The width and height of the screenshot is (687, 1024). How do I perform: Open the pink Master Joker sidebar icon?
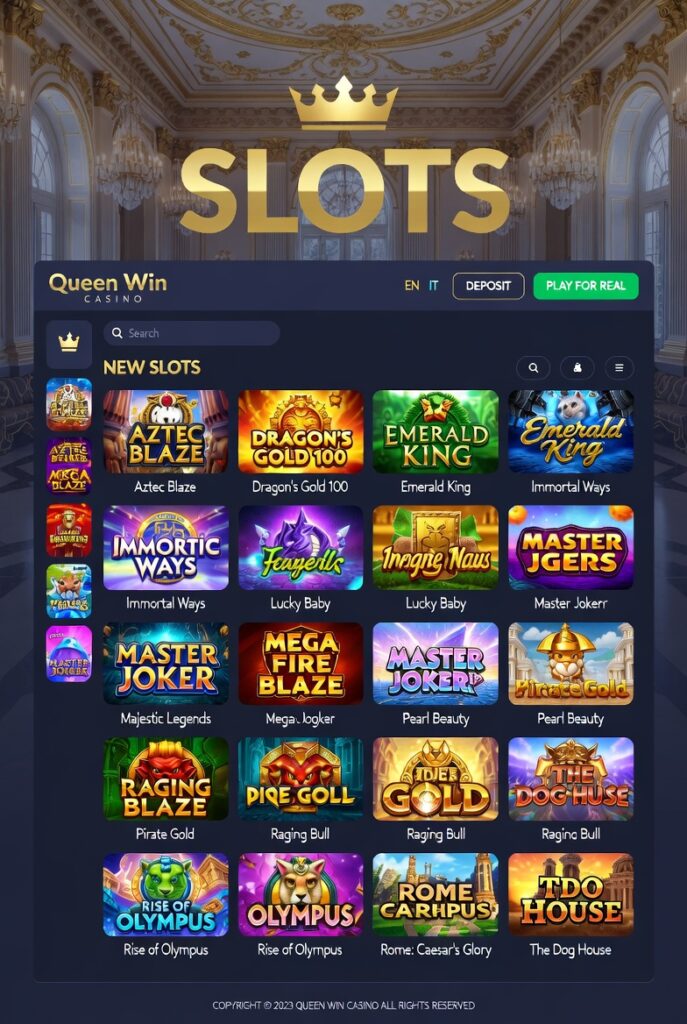click(69, 654)
